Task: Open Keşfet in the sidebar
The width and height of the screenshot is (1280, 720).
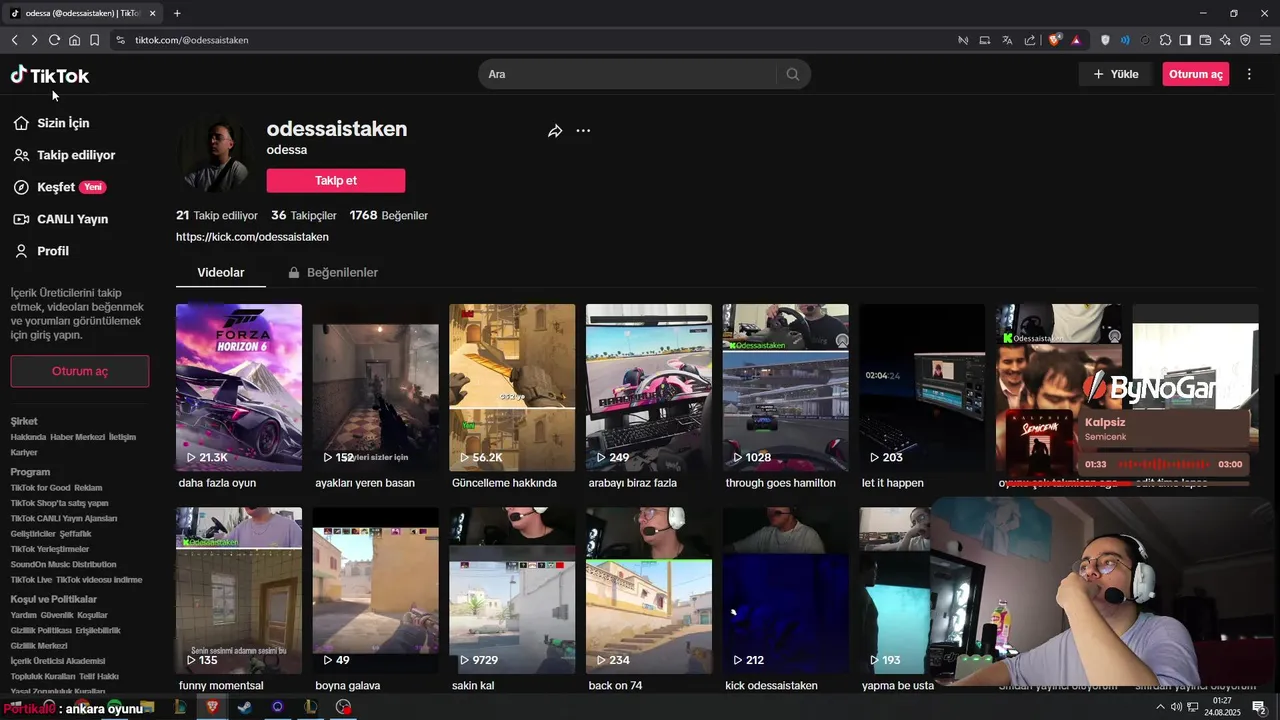Action: (59, 187)
